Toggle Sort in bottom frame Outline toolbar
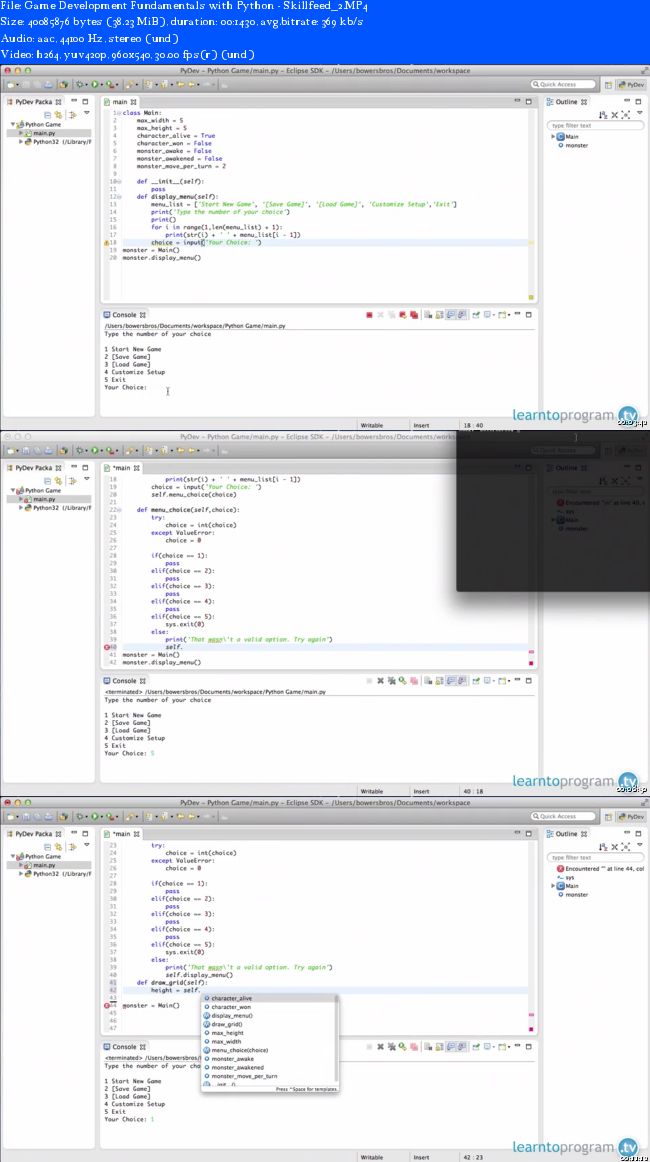Image resolution: width=650 pixels, height=1162 pixels. [603, 847]
